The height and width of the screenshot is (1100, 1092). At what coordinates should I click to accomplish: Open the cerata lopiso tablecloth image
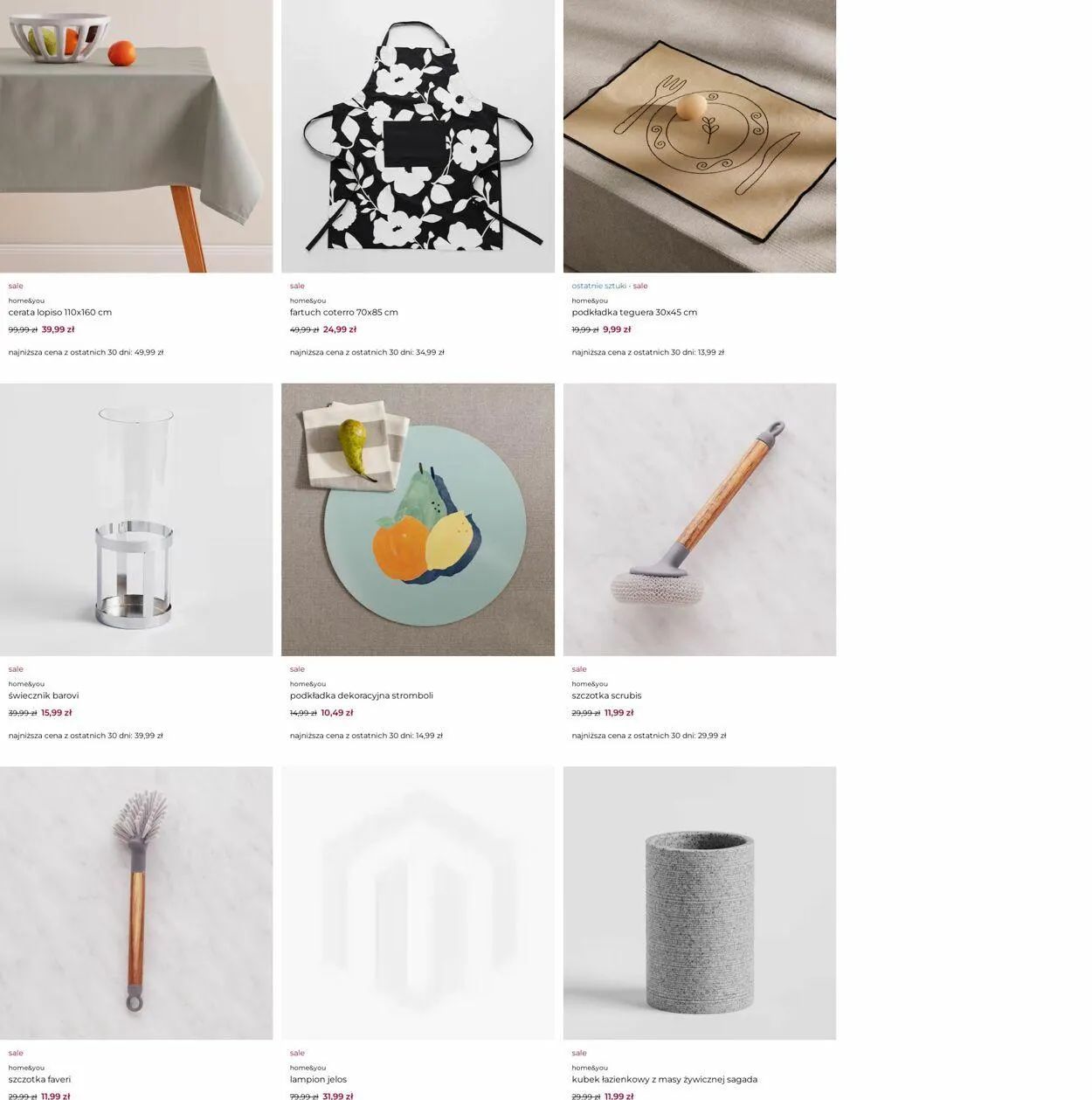tap(136, 136)
